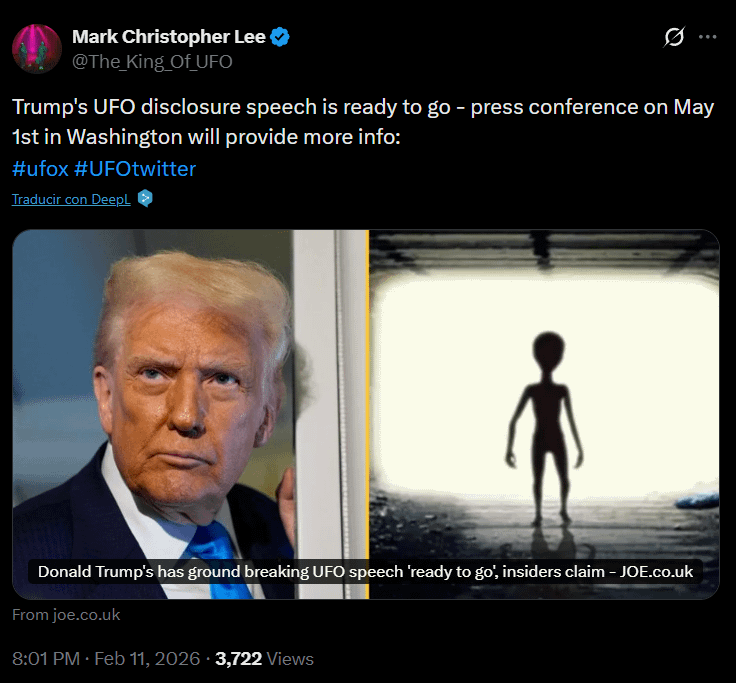This screenshot has height=683, width=736.
Task: Follow the #ufox hashtag
Action: coord(40,169)
